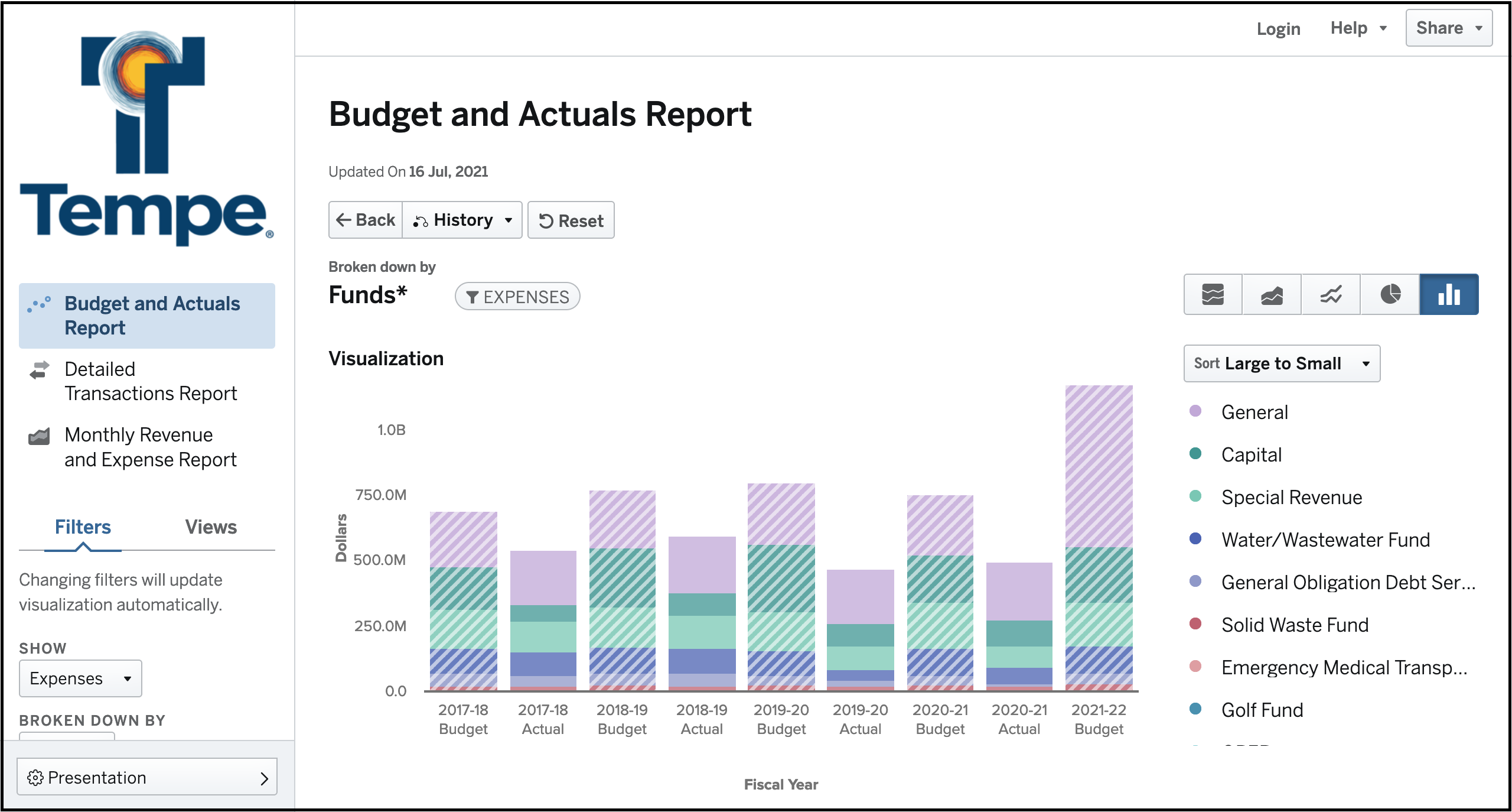Click the Login link
The height and width of the screenshot is (812, 1512).
[x=1278, y=28]
